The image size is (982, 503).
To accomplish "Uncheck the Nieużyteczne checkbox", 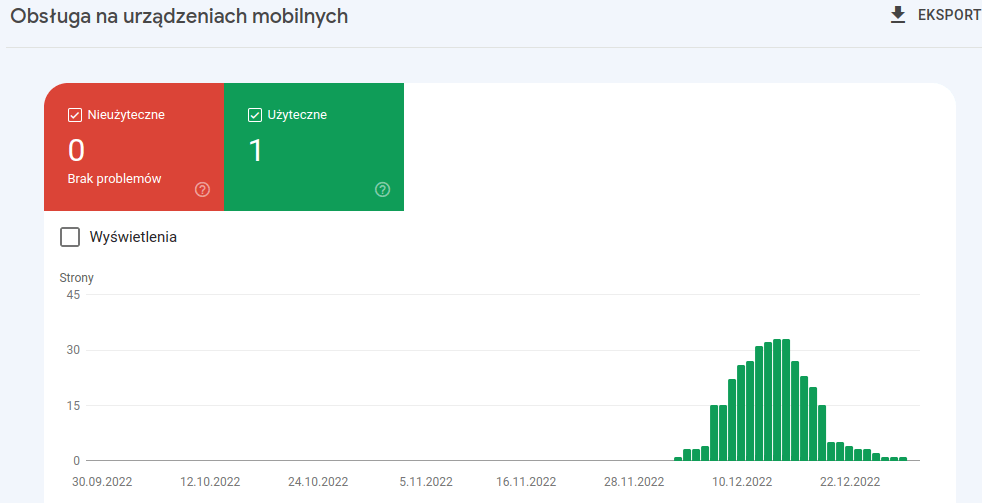I will (75, 115).
